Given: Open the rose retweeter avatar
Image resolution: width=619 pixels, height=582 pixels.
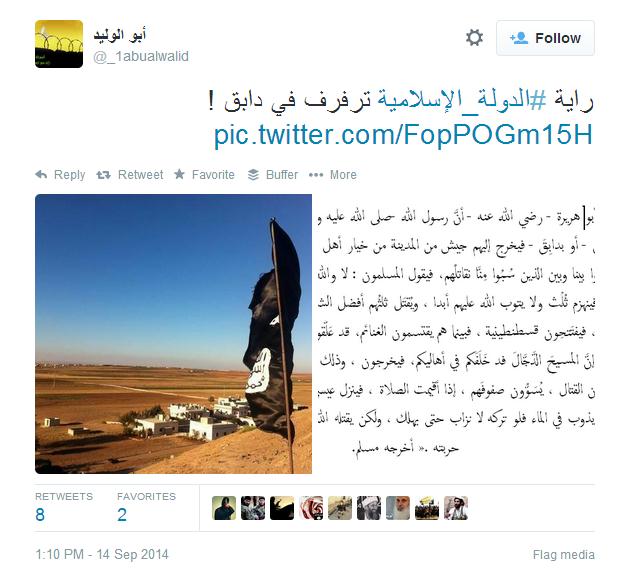Looking at the screenshot, I should coord(311,508).
